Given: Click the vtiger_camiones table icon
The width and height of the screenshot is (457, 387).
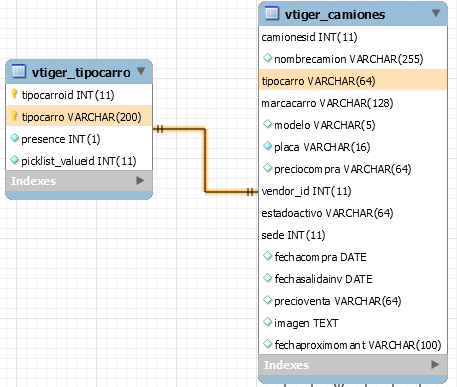Looking at the screenshot, I should tap(272, 13).
